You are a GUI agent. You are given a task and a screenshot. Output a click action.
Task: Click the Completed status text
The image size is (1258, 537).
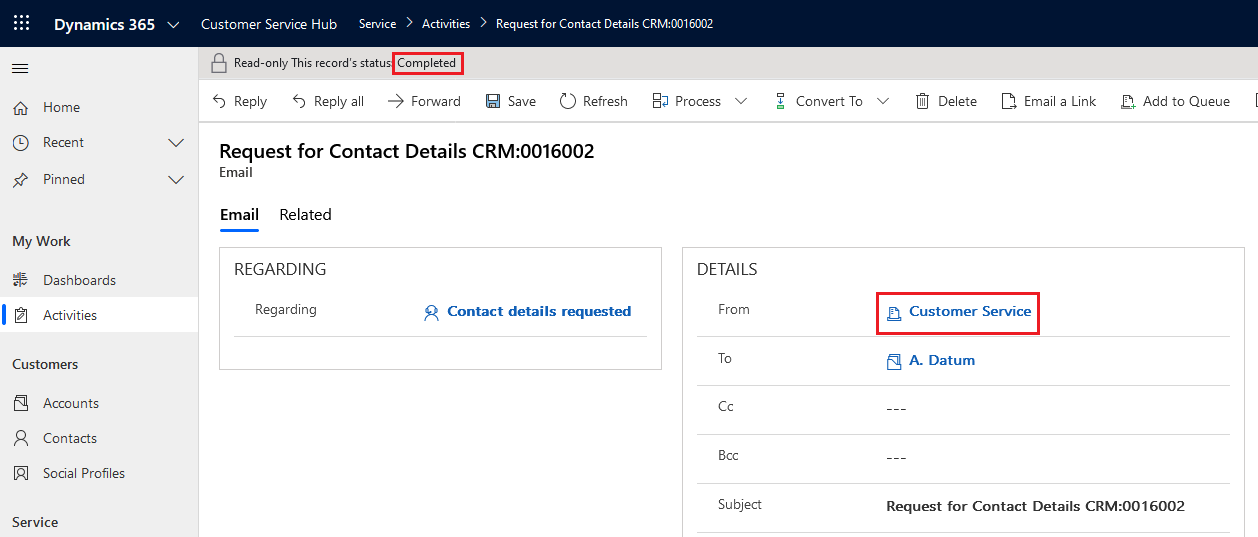(x=427, y=63)
